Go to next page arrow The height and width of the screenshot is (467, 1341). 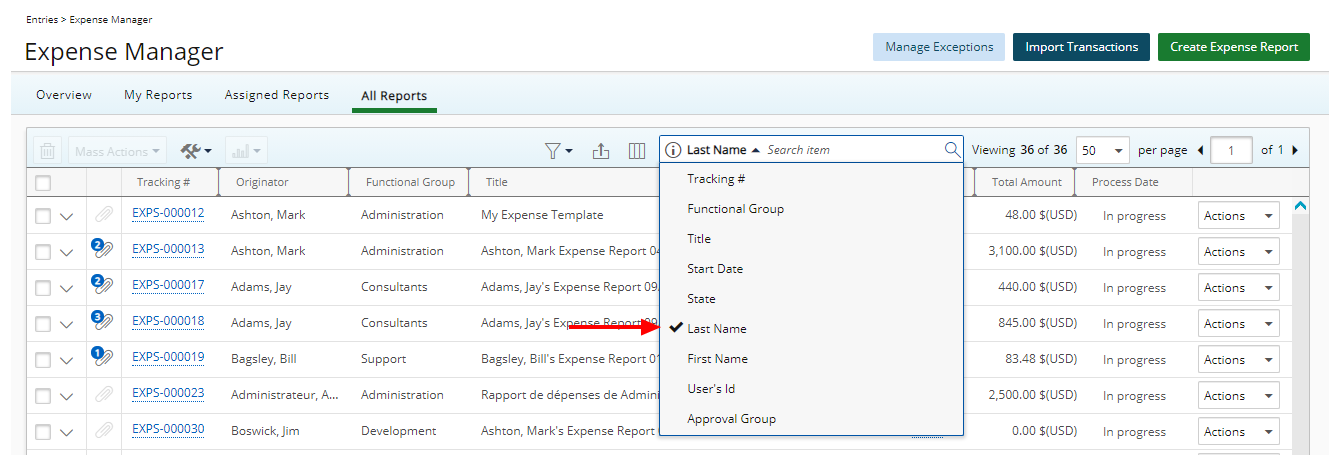(x=1295, y=150)
